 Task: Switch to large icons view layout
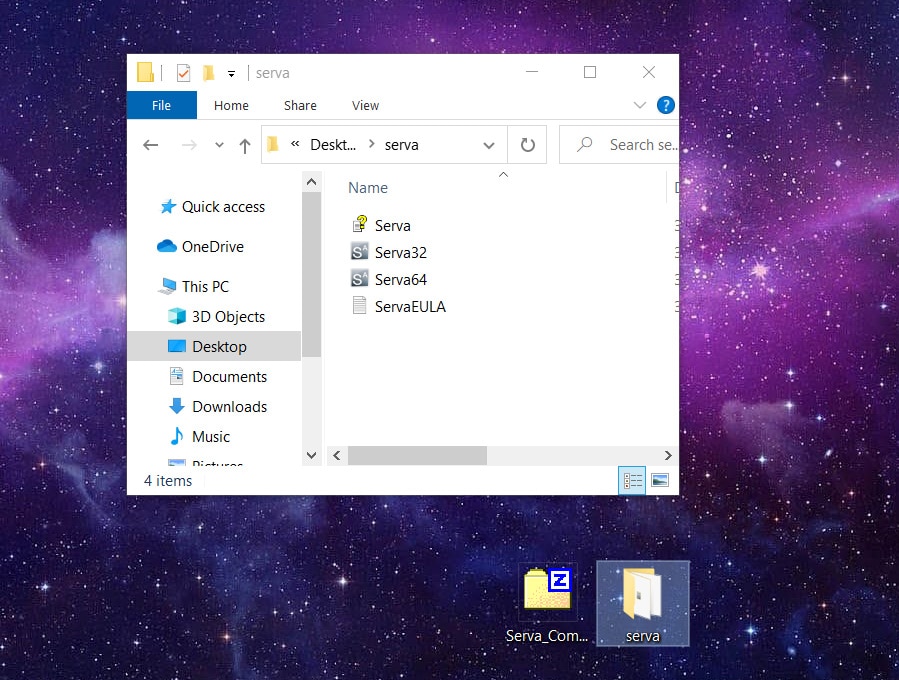[660, 480]
